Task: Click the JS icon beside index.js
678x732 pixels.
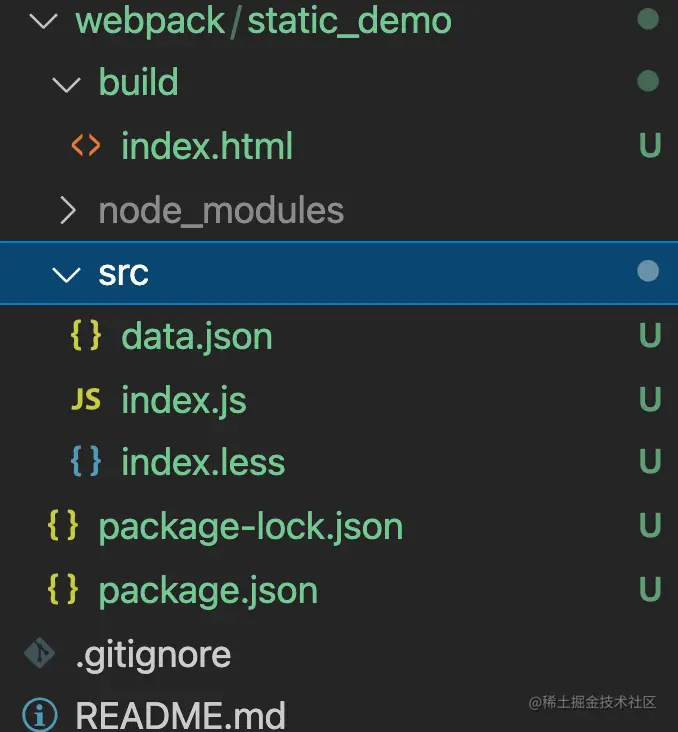Action: [86, 400]
